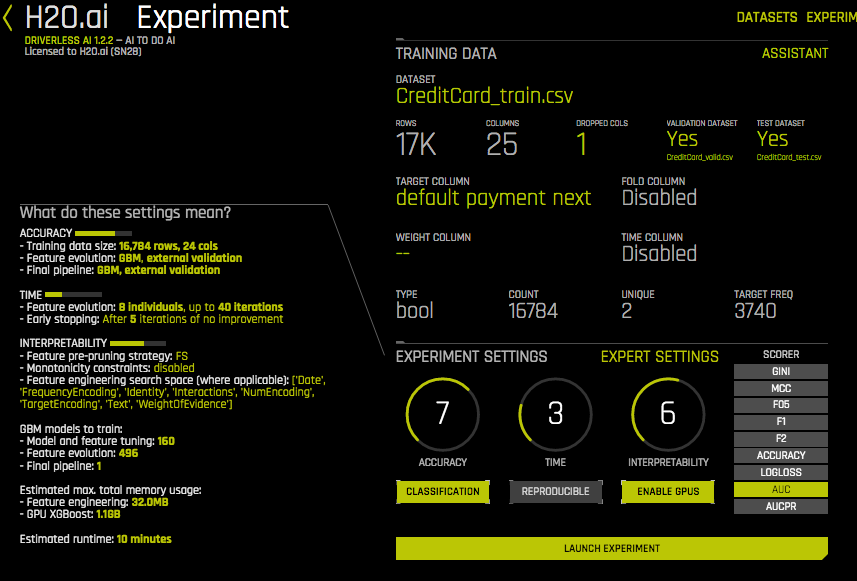Screen dimensions: 857x581
Task: Toggle the ENABLE GPUS button
Action: (668, 491)
